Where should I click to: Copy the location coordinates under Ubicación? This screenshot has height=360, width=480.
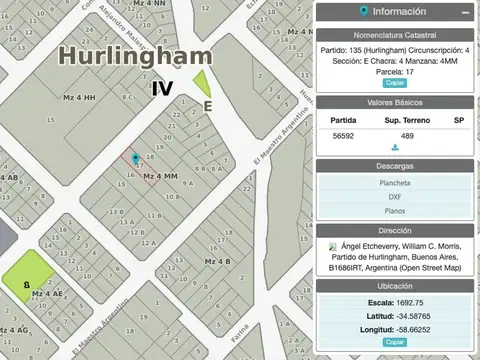(x=395, y=342)
